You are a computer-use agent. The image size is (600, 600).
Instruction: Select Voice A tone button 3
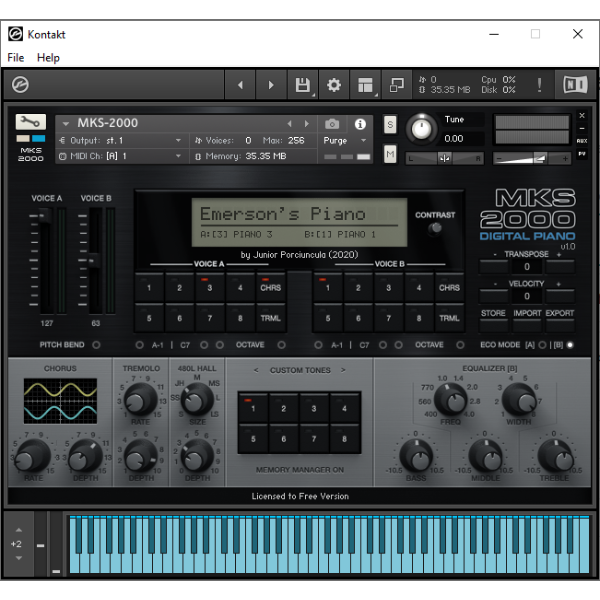[x=210, y=287]
